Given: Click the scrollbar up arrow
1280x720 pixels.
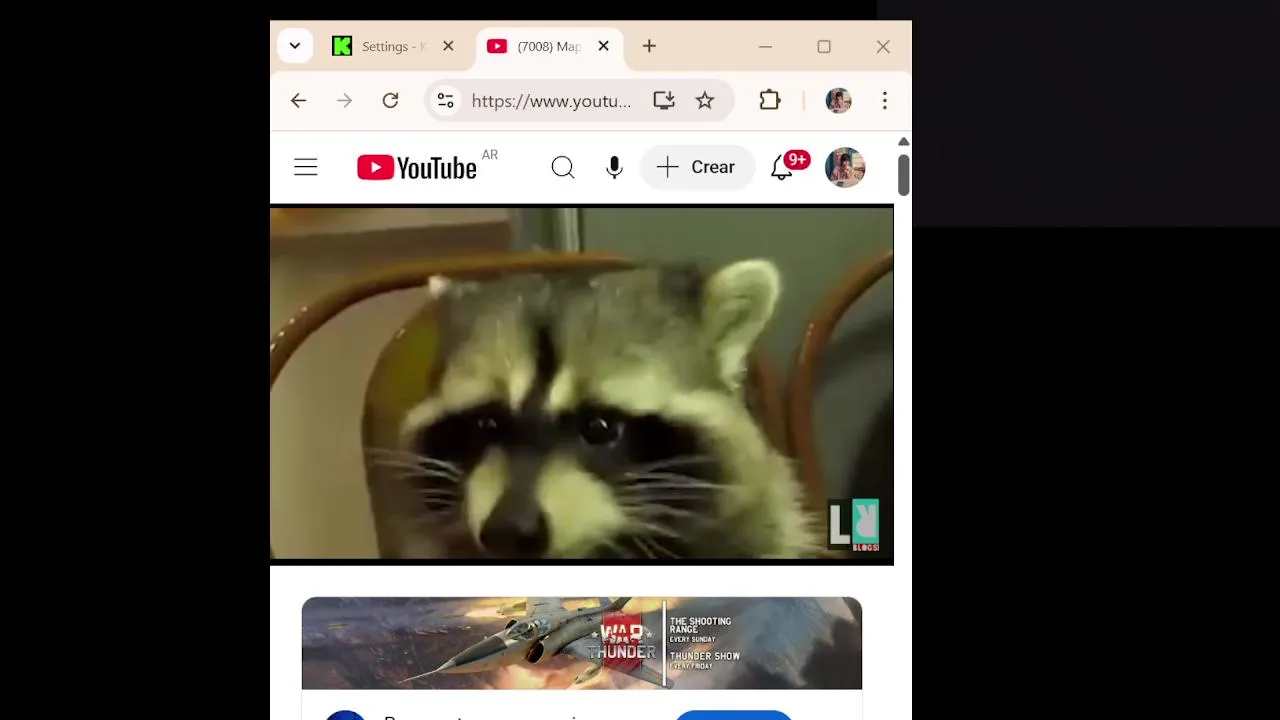Looking at the screenshot, I should click(903, 141).
